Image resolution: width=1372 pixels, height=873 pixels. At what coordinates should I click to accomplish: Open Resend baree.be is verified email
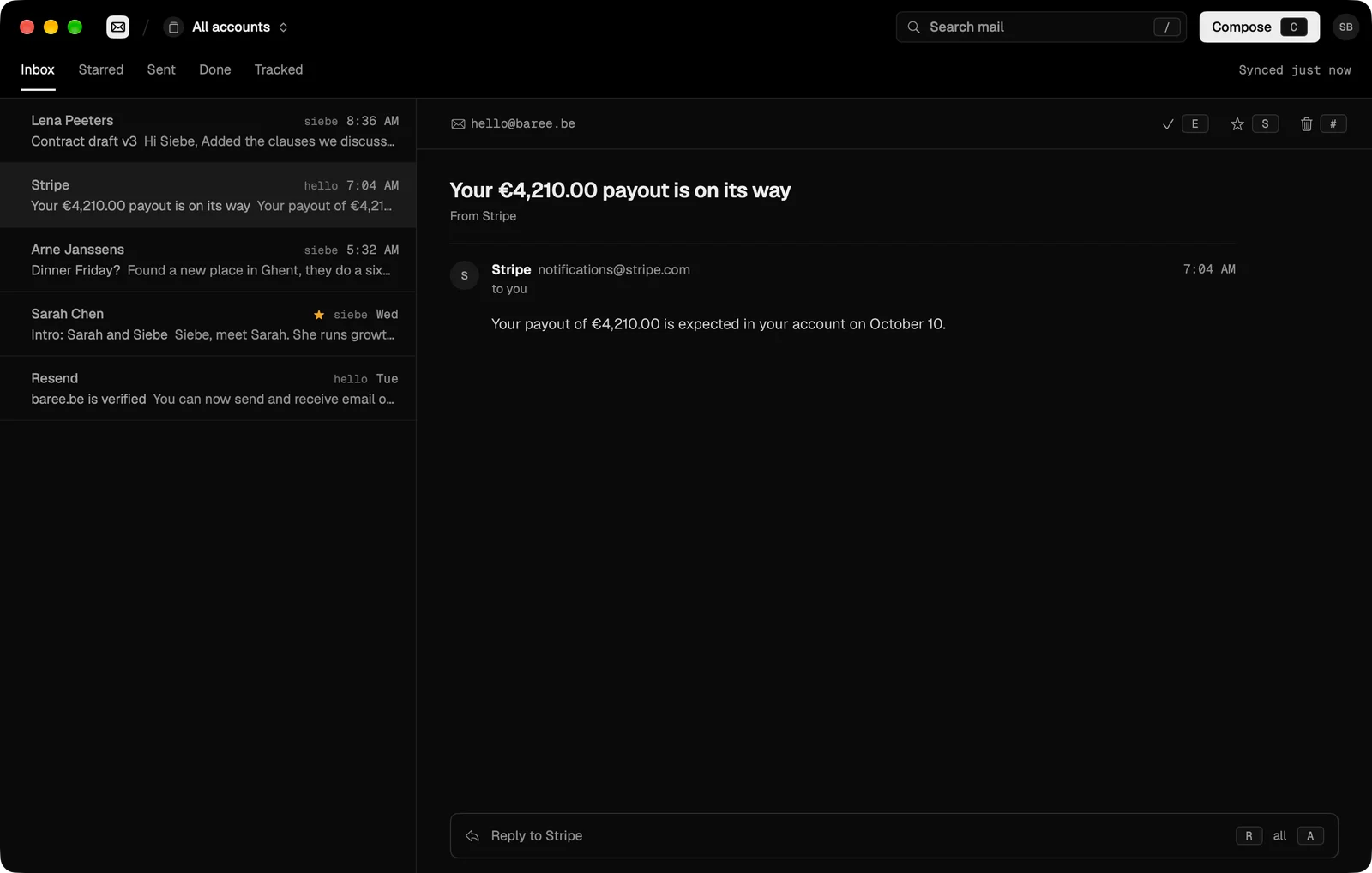tap(208, 388)
